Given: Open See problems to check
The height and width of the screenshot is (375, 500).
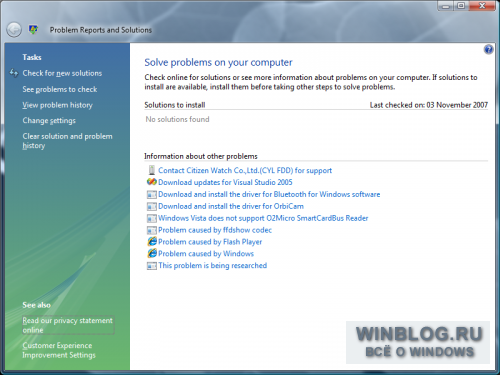Looking at the screenshot, I should (60, 89).
